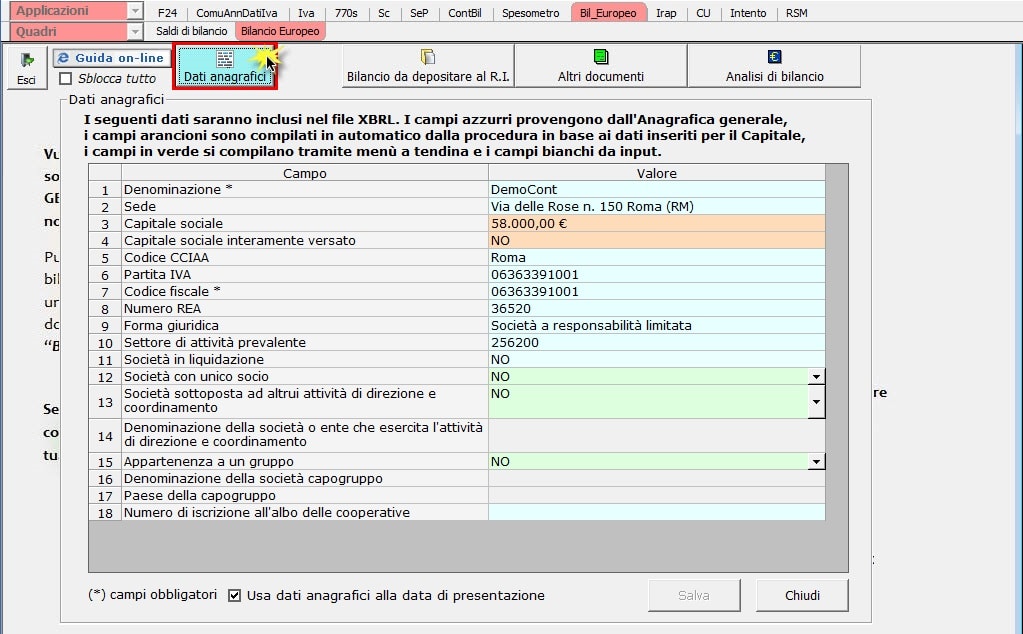Open Analisi di bilancio

[774, 66]
